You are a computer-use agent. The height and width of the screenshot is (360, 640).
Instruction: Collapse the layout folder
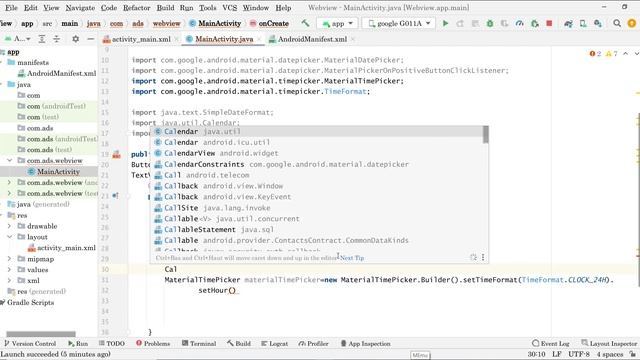tap(10, 237)
